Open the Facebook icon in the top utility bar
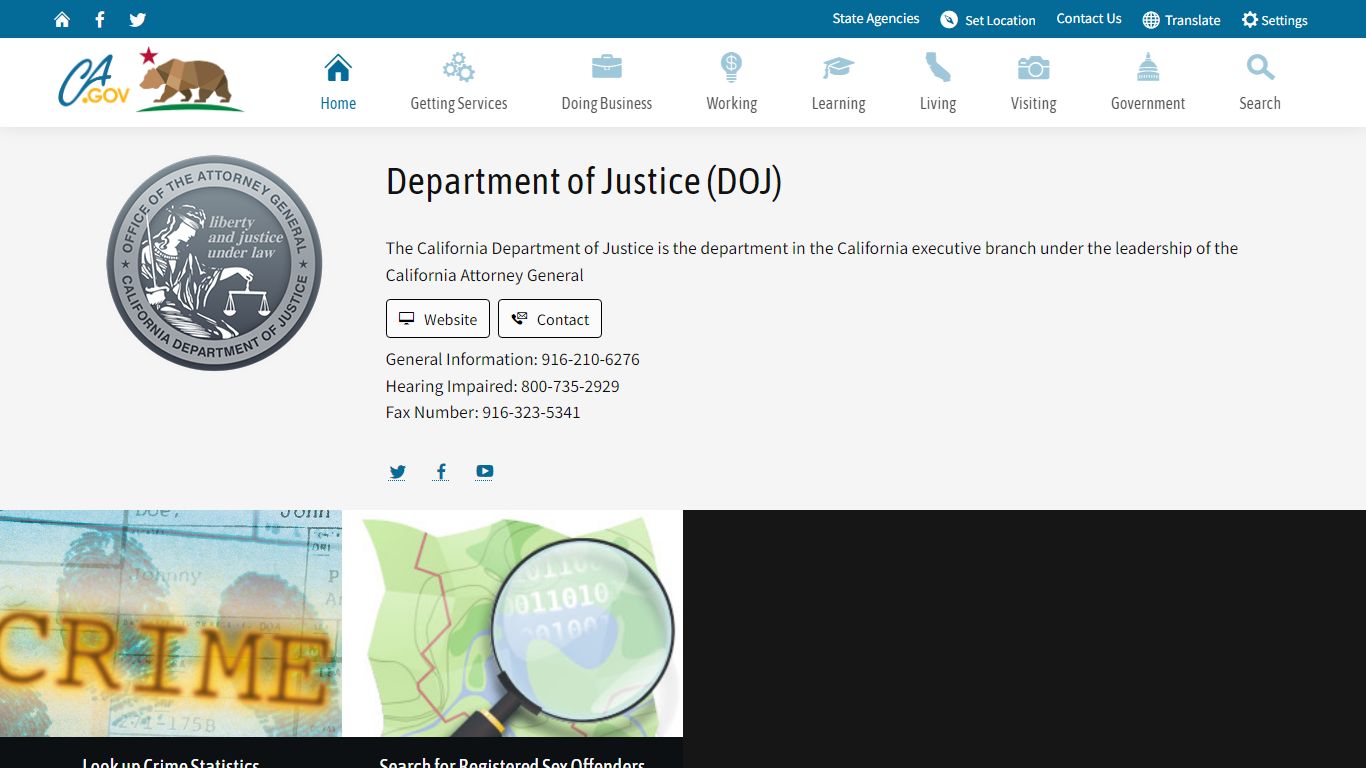 coord(99,20)
